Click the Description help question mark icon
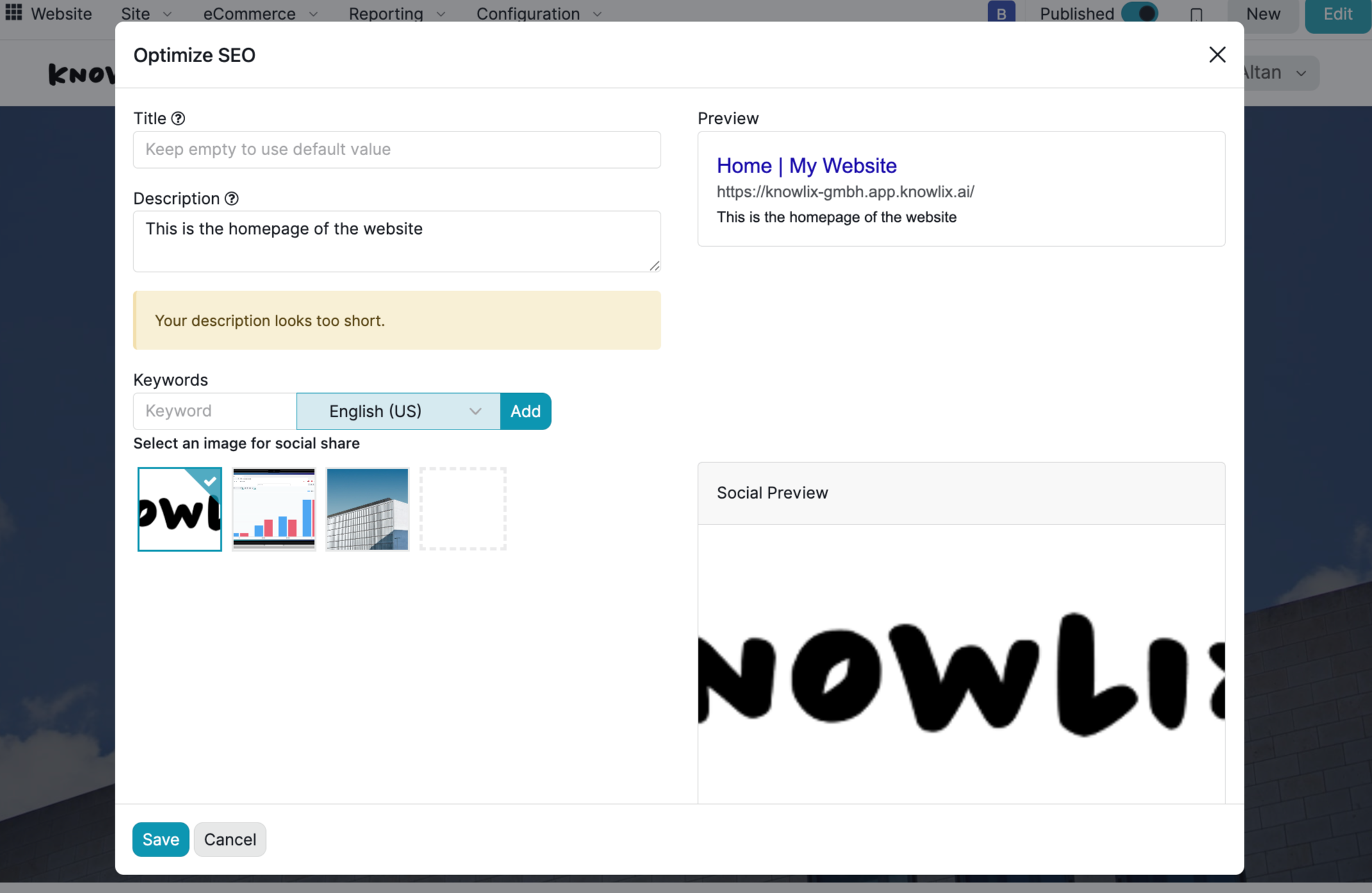 coord(232,199)
